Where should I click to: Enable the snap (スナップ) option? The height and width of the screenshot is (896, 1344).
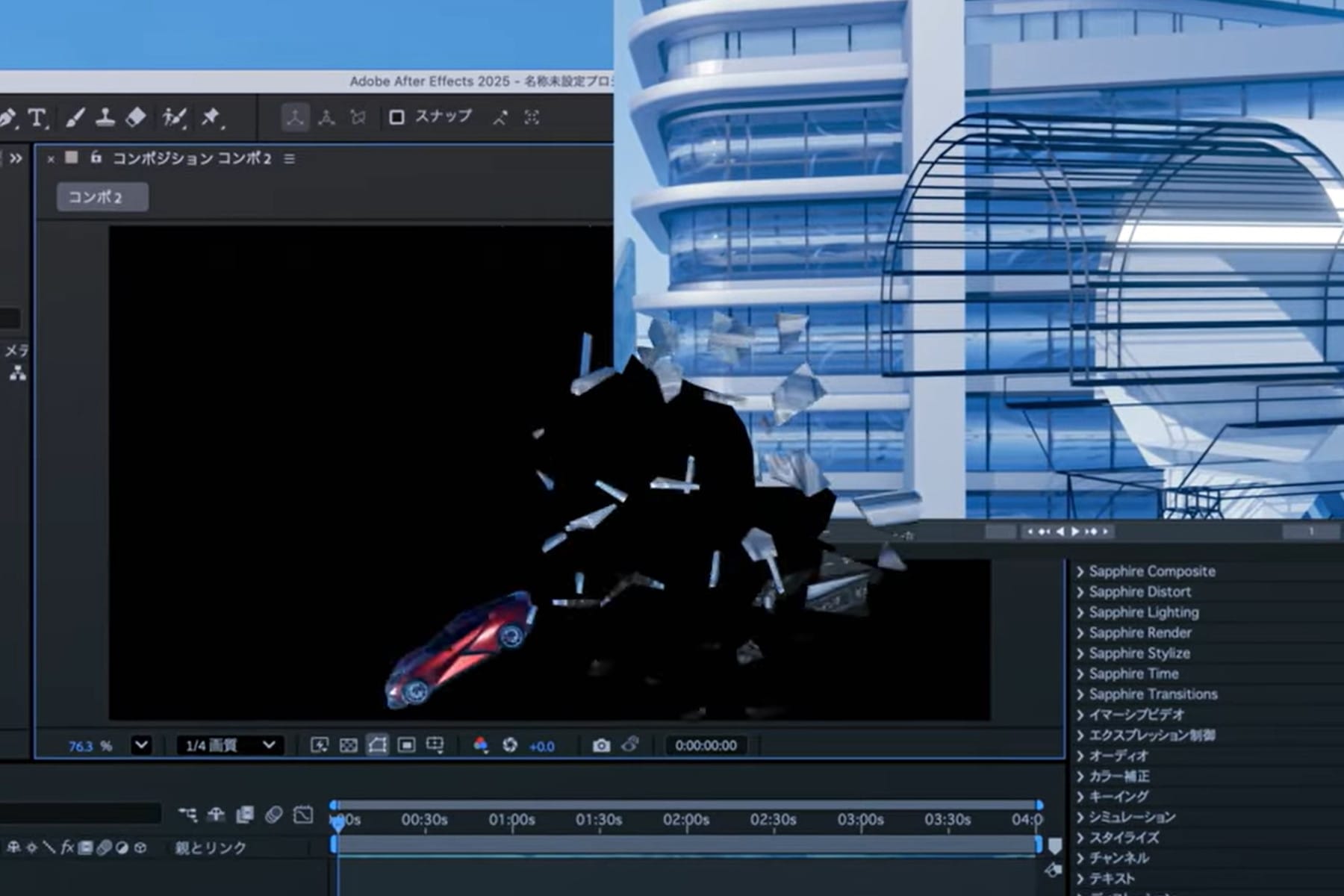pyautogui.click(x=398, y=116)
